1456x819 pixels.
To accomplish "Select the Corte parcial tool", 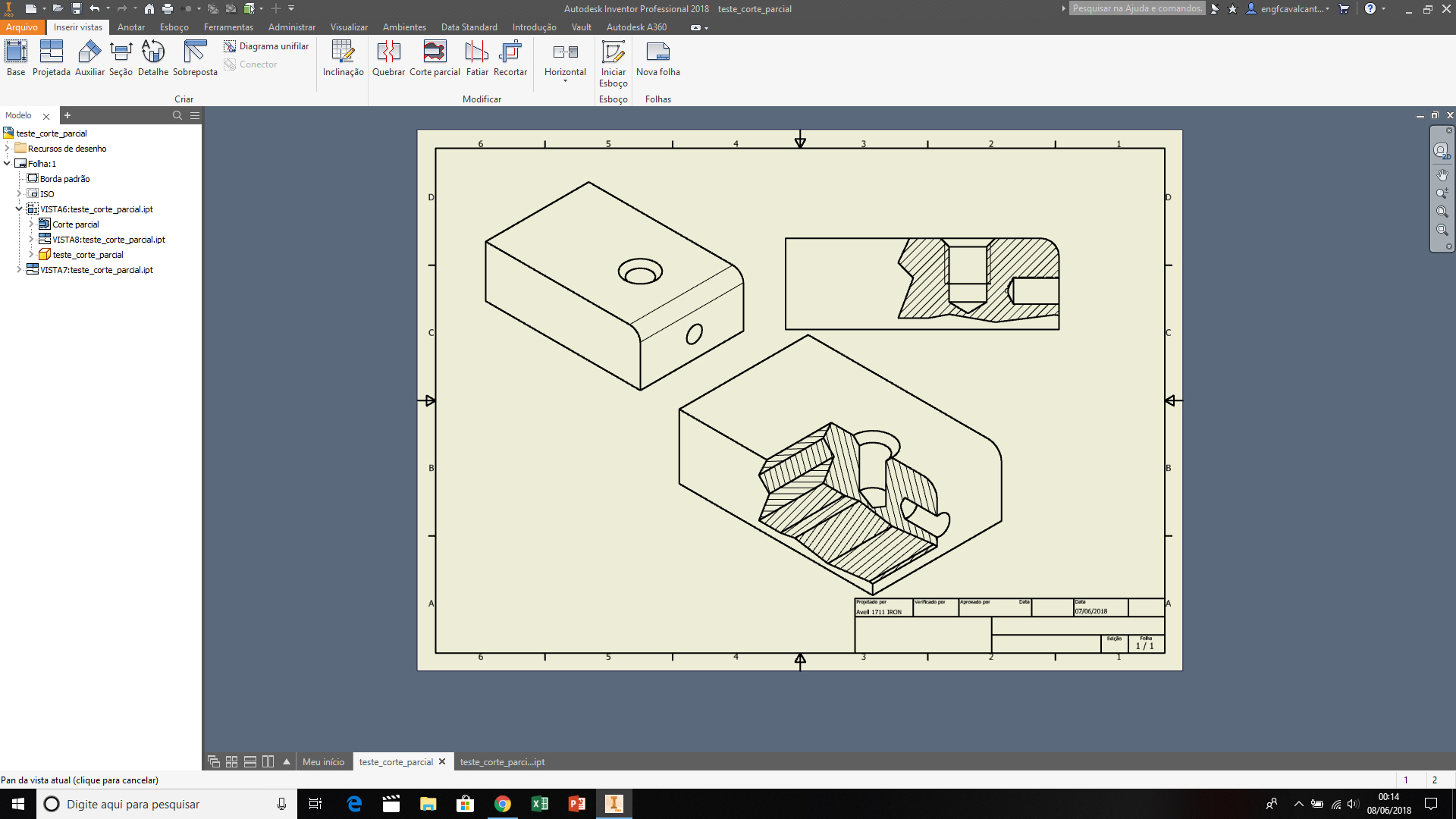I will 435,57.
